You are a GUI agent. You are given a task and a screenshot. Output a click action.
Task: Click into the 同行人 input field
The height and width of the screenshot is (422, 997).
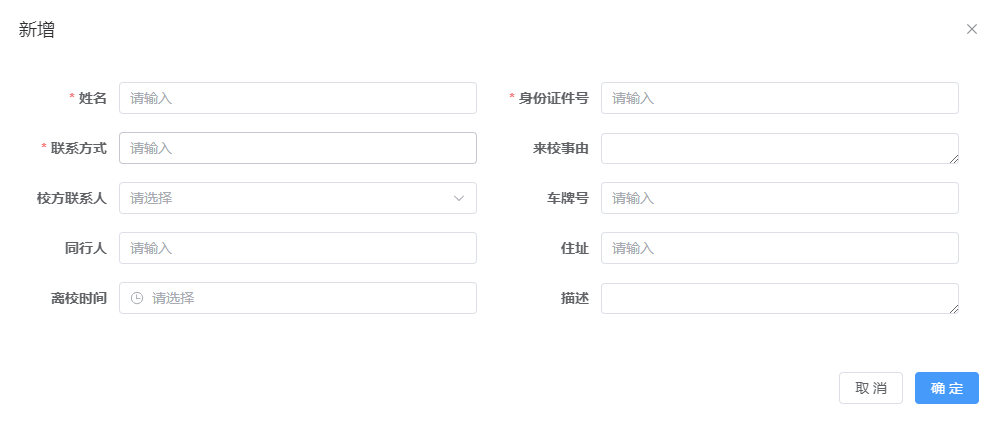pyautogui.click(x=297, y=248)
